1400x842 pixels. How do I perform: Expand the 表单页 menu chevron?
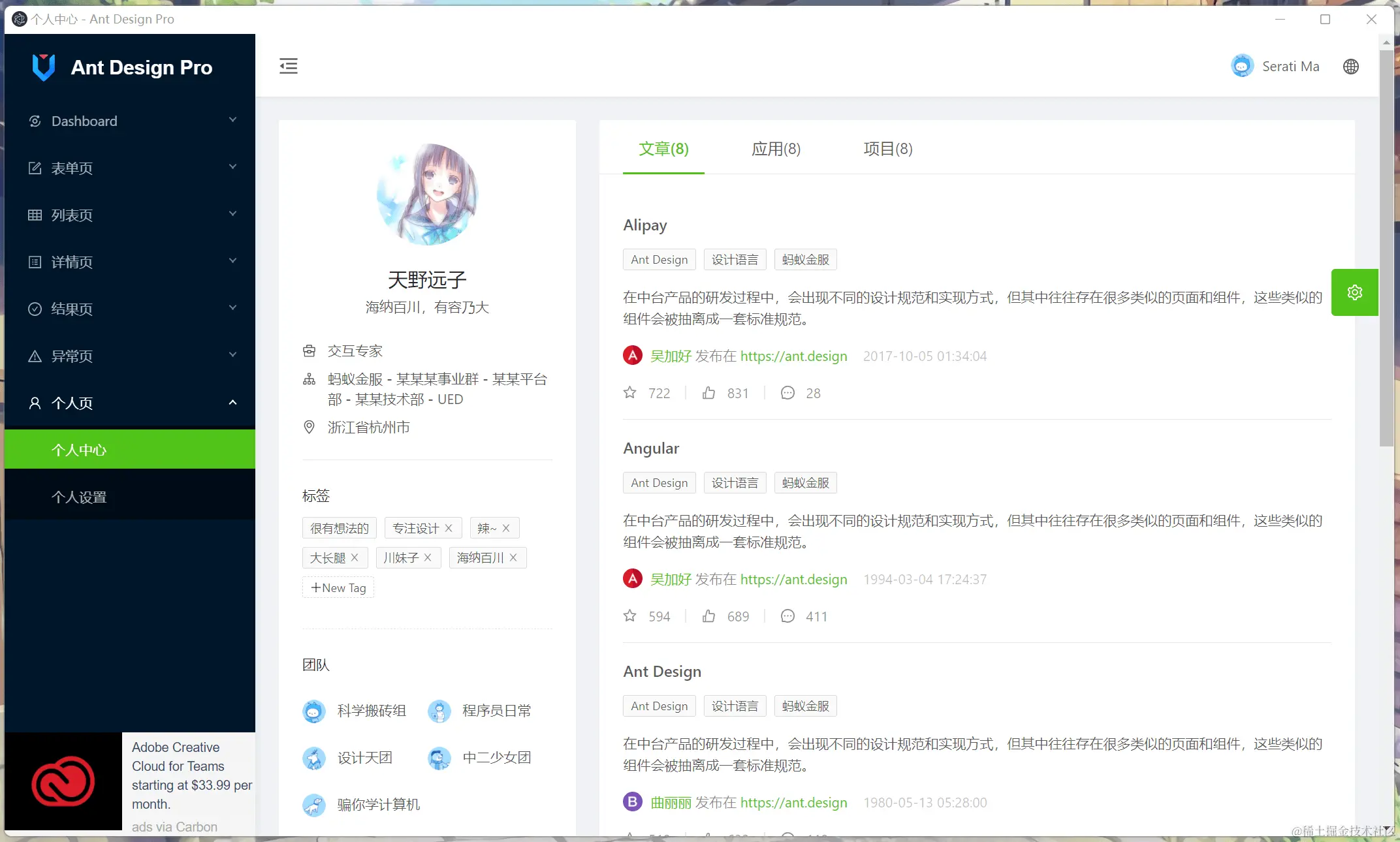click(232, 167)
